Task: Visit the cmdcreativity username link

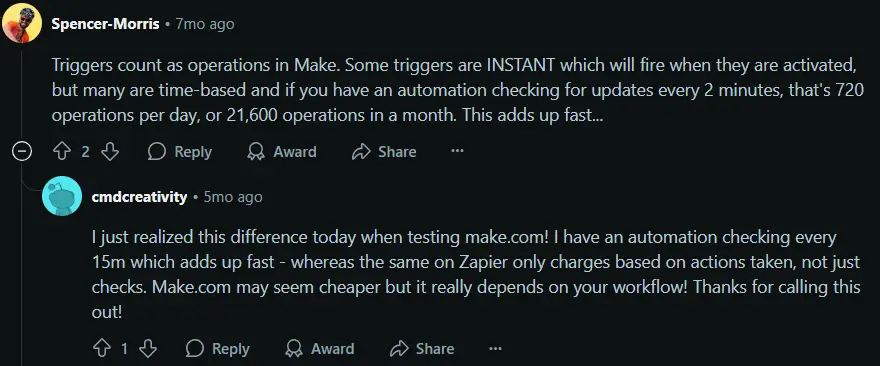Action: 139,198
